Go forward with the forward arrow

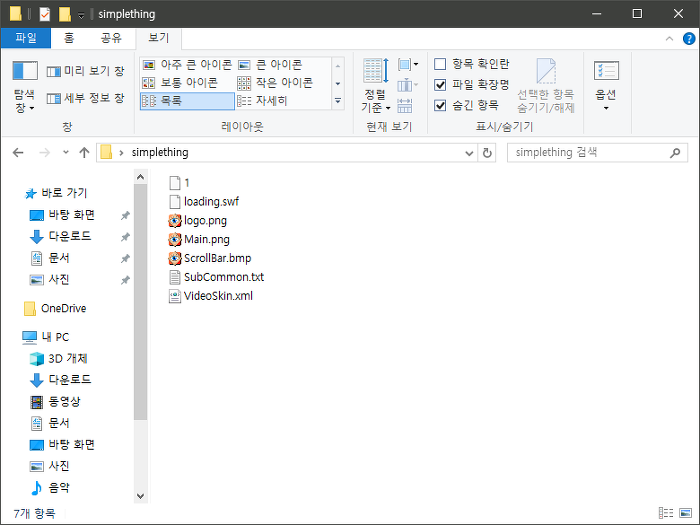[45, 153]
